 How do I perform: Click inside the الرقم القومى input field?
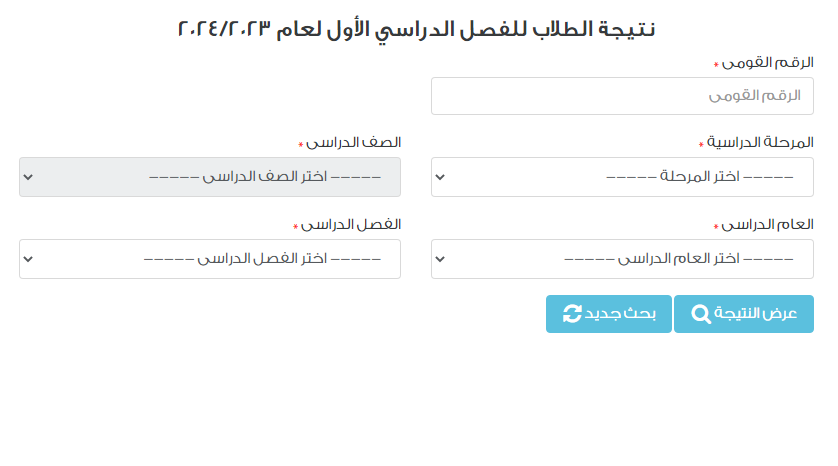[x=622, y=96]
